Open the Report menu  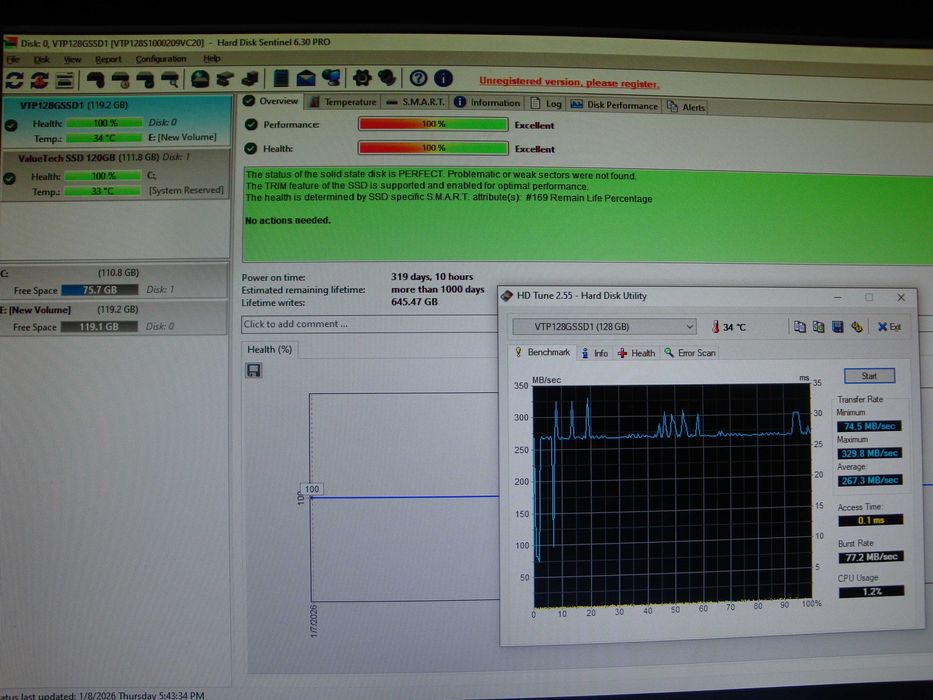tap(108, 59)
